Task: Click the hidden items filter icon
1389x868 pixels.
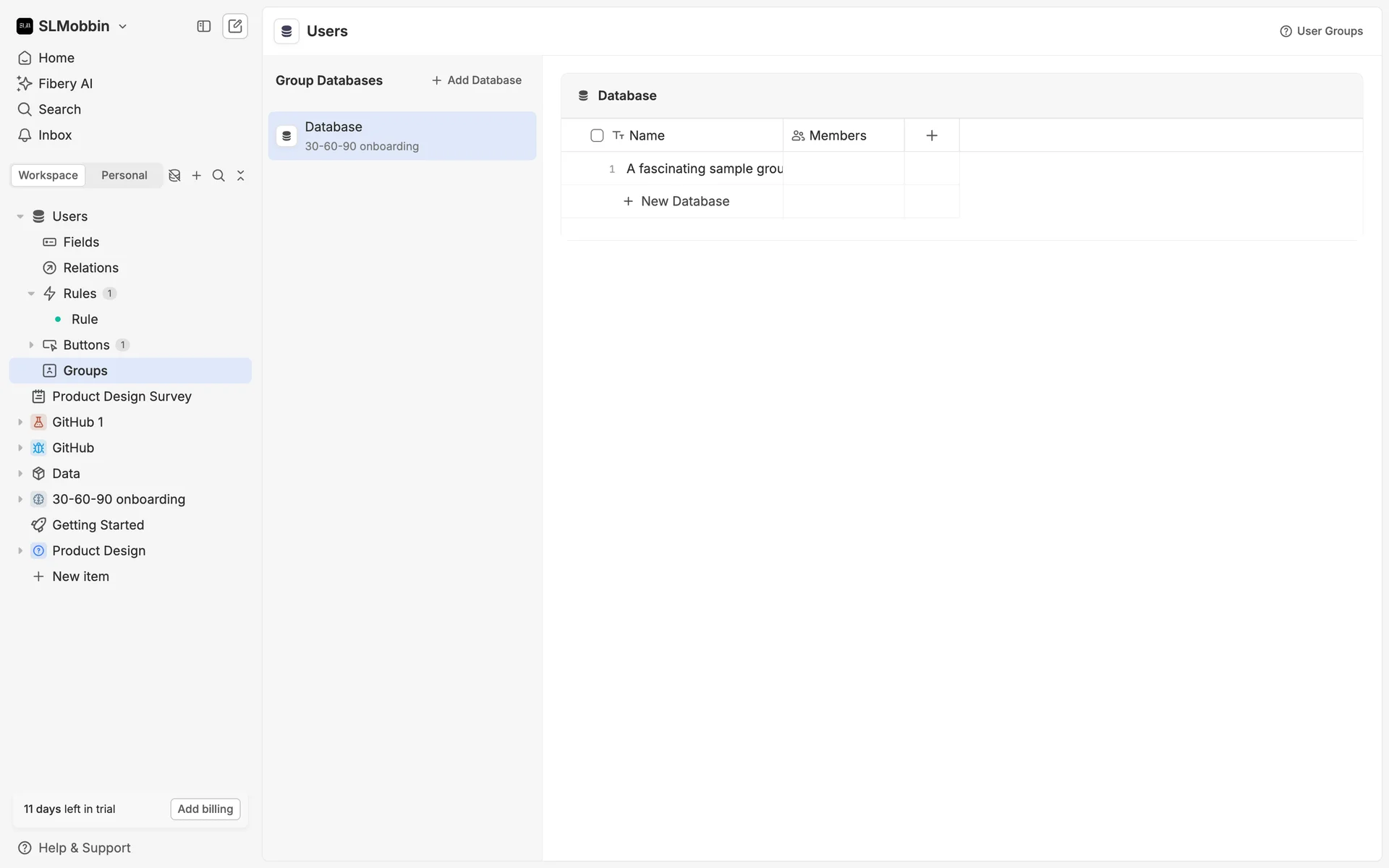Action: (174, 175)
